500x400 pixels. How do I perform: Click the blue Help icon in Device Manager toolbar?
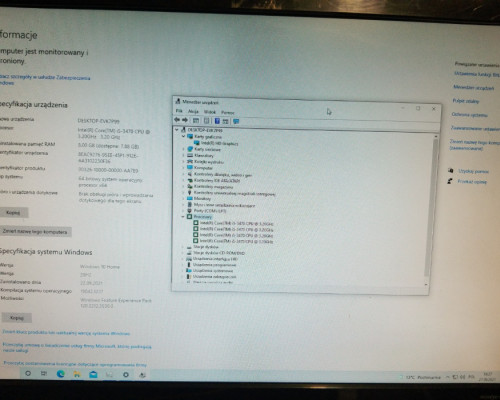tap(217, 121)
